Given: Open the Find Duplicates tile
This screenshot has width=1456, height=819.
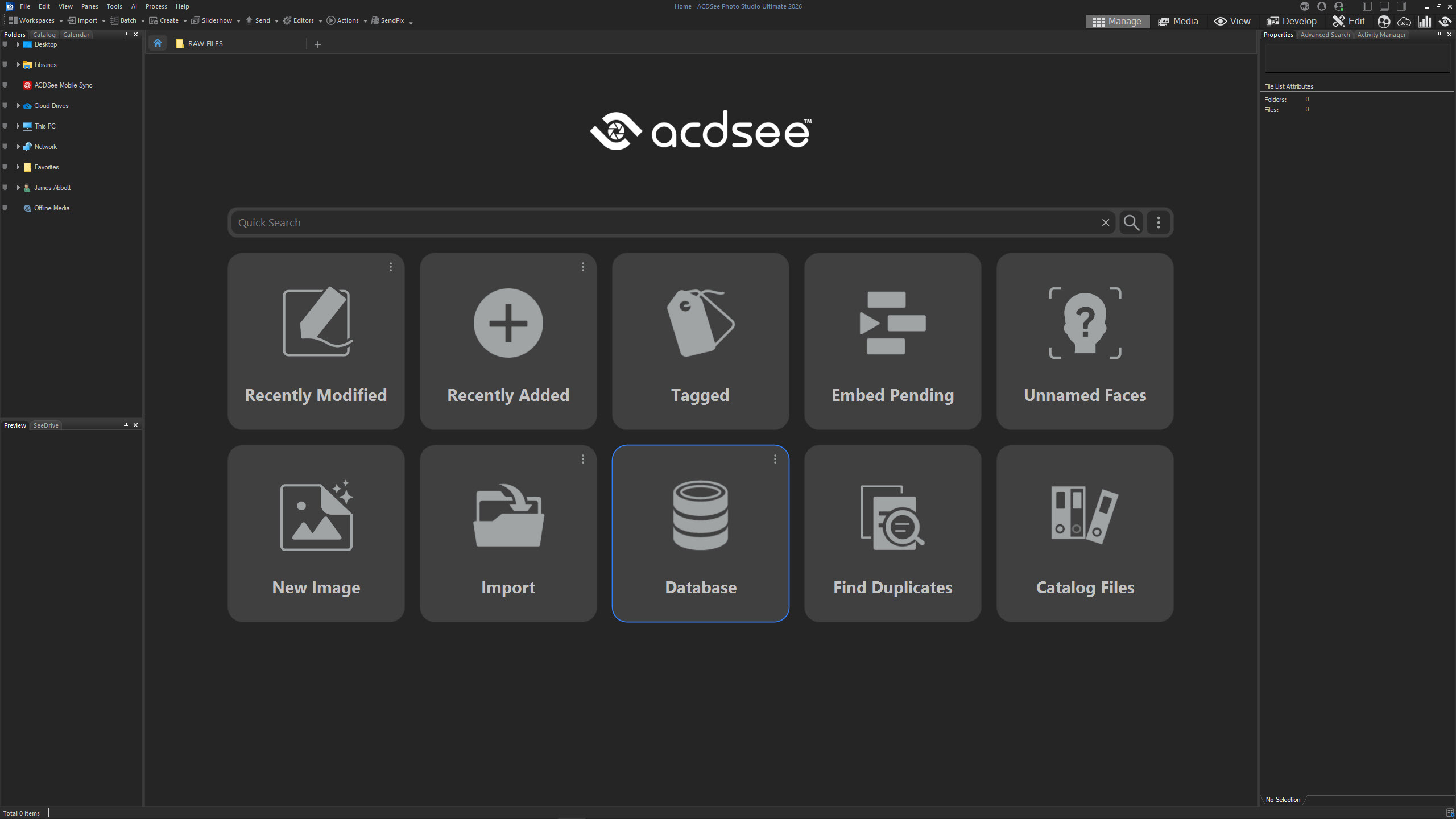Looking at the screenshot, I should (x=892, y=533).
